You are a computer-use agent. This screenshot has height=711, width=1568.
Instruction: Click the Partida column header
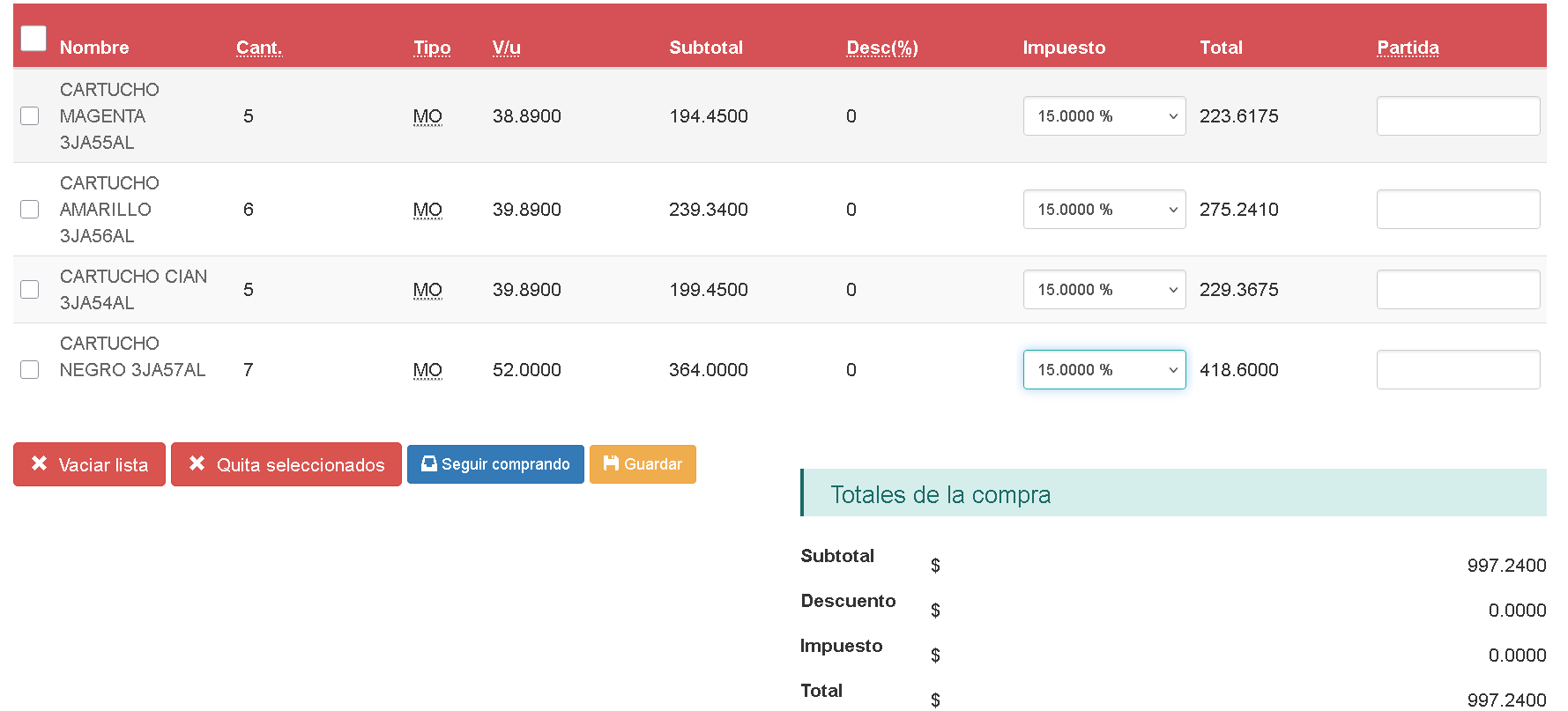coord(1407,48)
